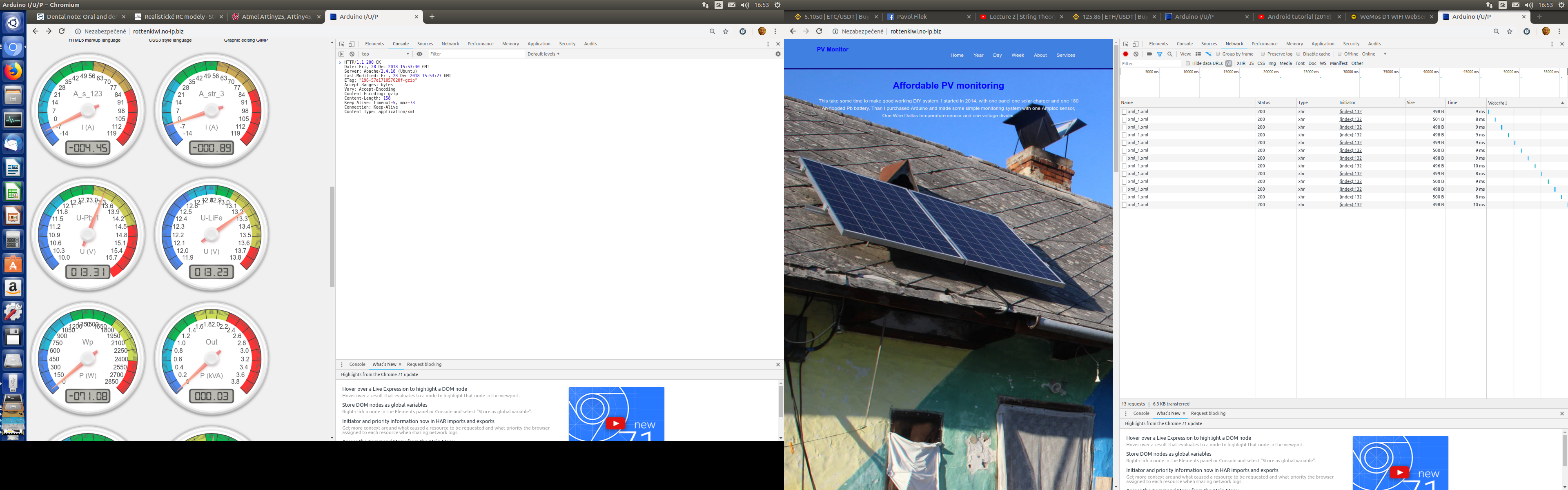The image size is (1568, 490).
Task: Open the Performance tab in the right DevTools
Action: [1264, 44]
